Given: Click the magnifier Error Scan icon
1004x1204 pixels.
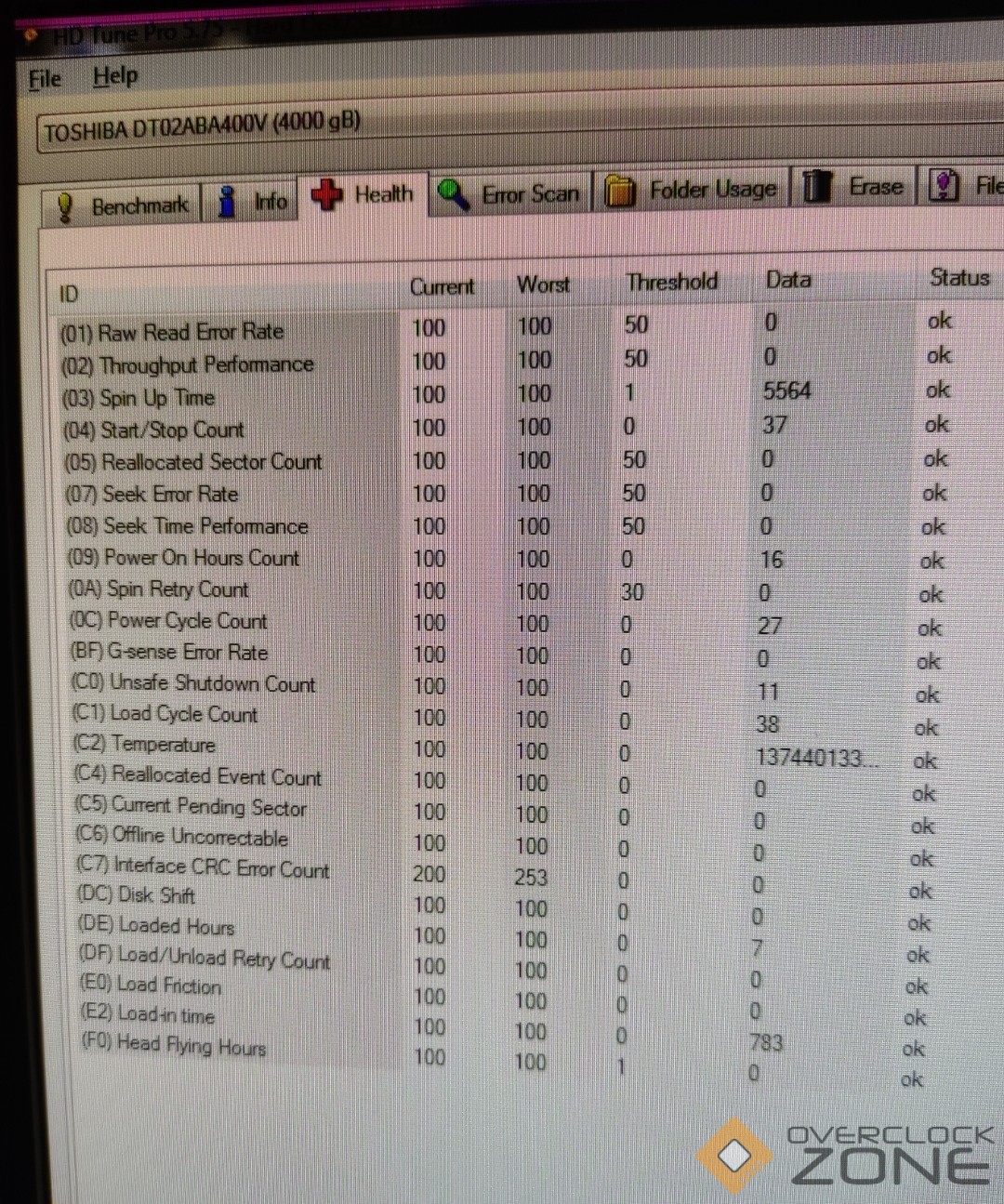Looking at the screenshot, I should point(454,194).
